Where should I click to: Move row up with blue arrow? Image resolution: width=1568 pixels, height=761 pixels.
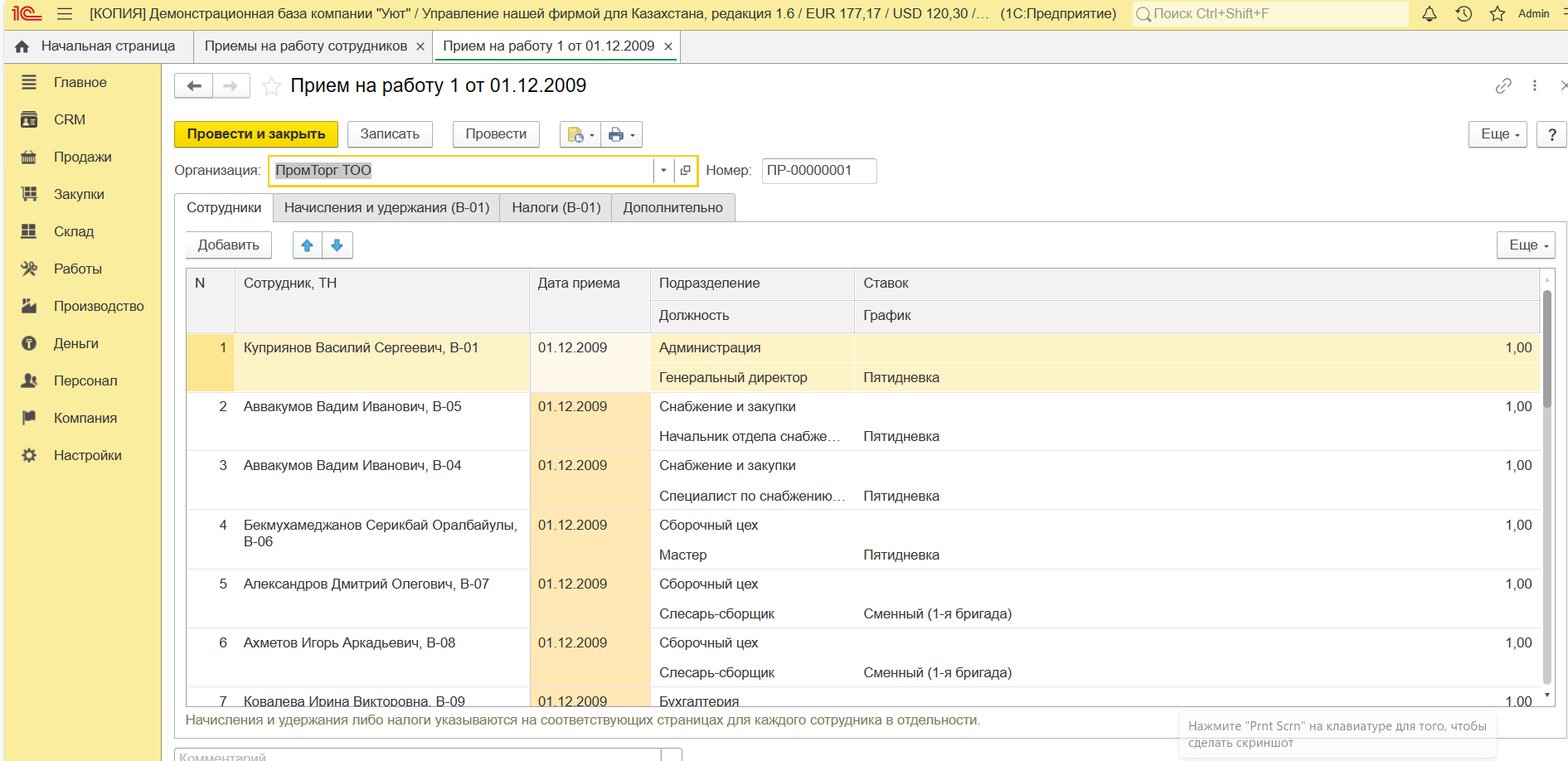point(308,245)
